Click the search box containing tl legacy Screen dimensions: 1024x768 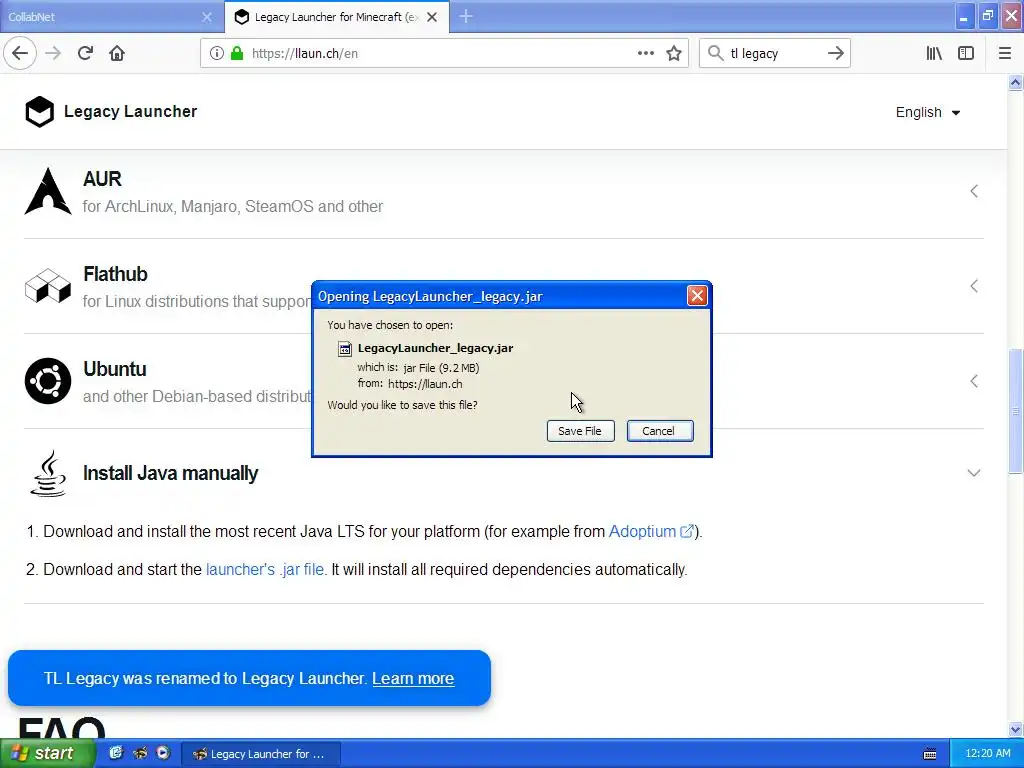click(774, 53)
